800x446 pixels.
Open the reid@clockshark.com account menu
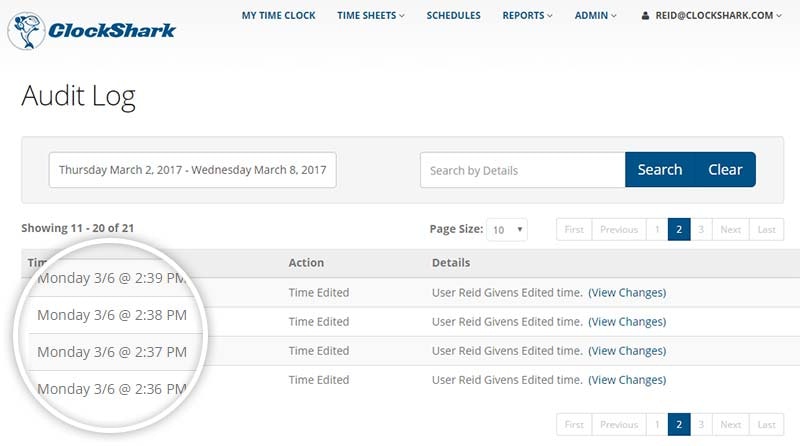tap(718, 16)
